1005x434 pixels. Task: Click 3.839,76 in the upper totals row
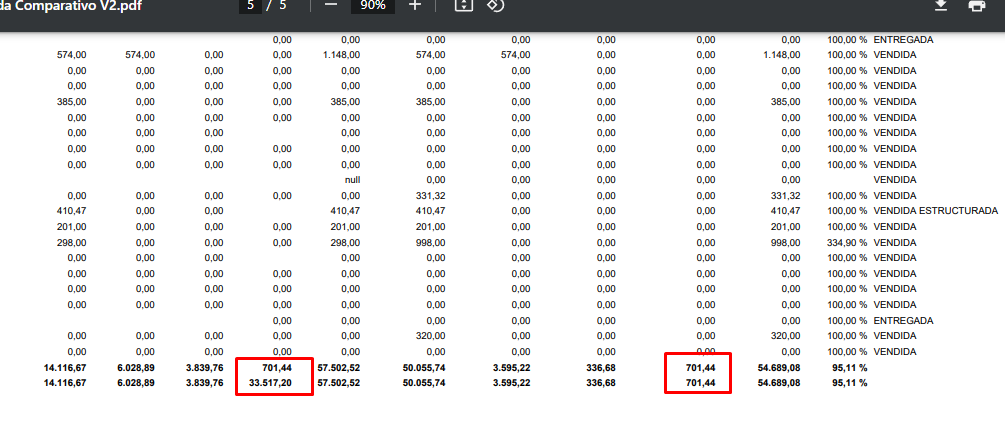[x=204, y=368]
